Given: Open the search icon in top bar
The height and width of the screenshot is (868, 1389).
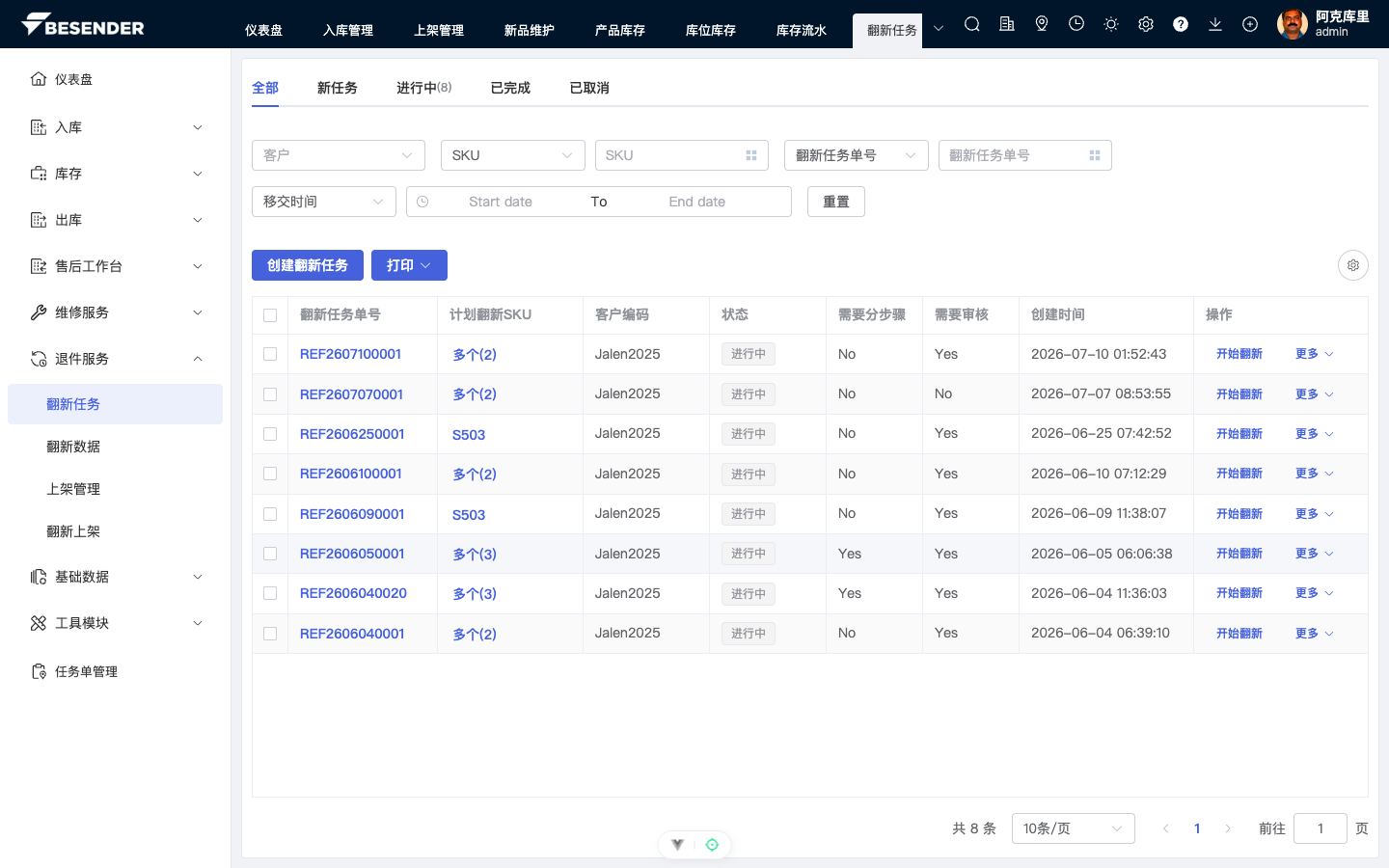Looking at the screenshot, I should [972, 24].
